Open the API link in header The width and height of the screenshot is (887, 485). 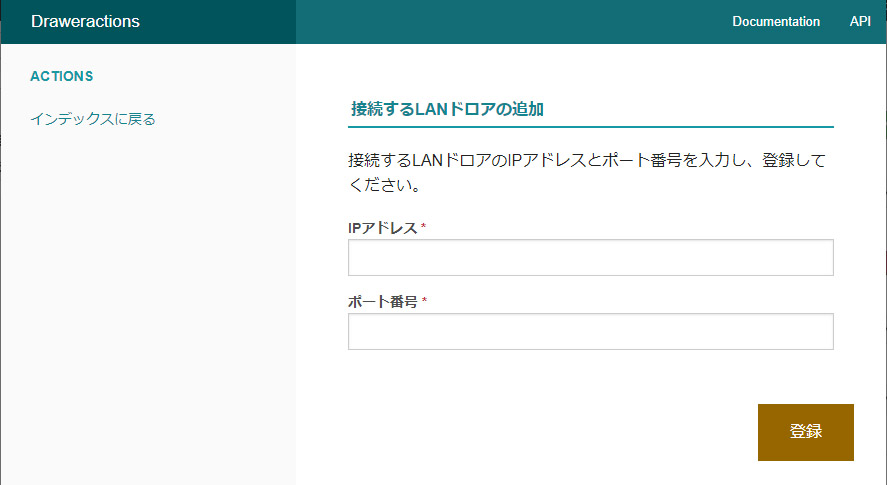[860, 22]
